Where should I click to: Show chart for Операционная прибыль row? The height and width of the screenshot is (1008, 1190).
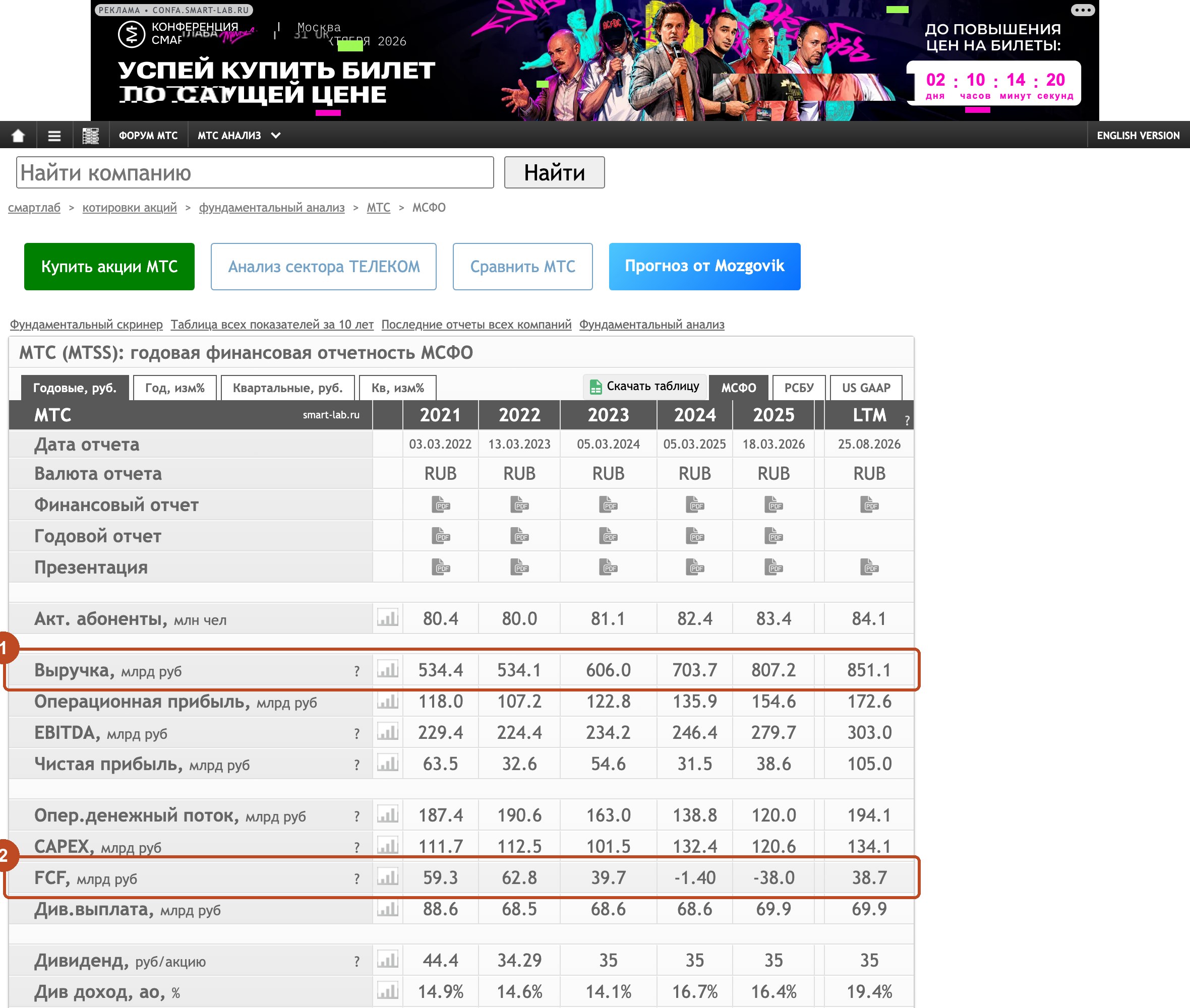[x=388, y=701]
